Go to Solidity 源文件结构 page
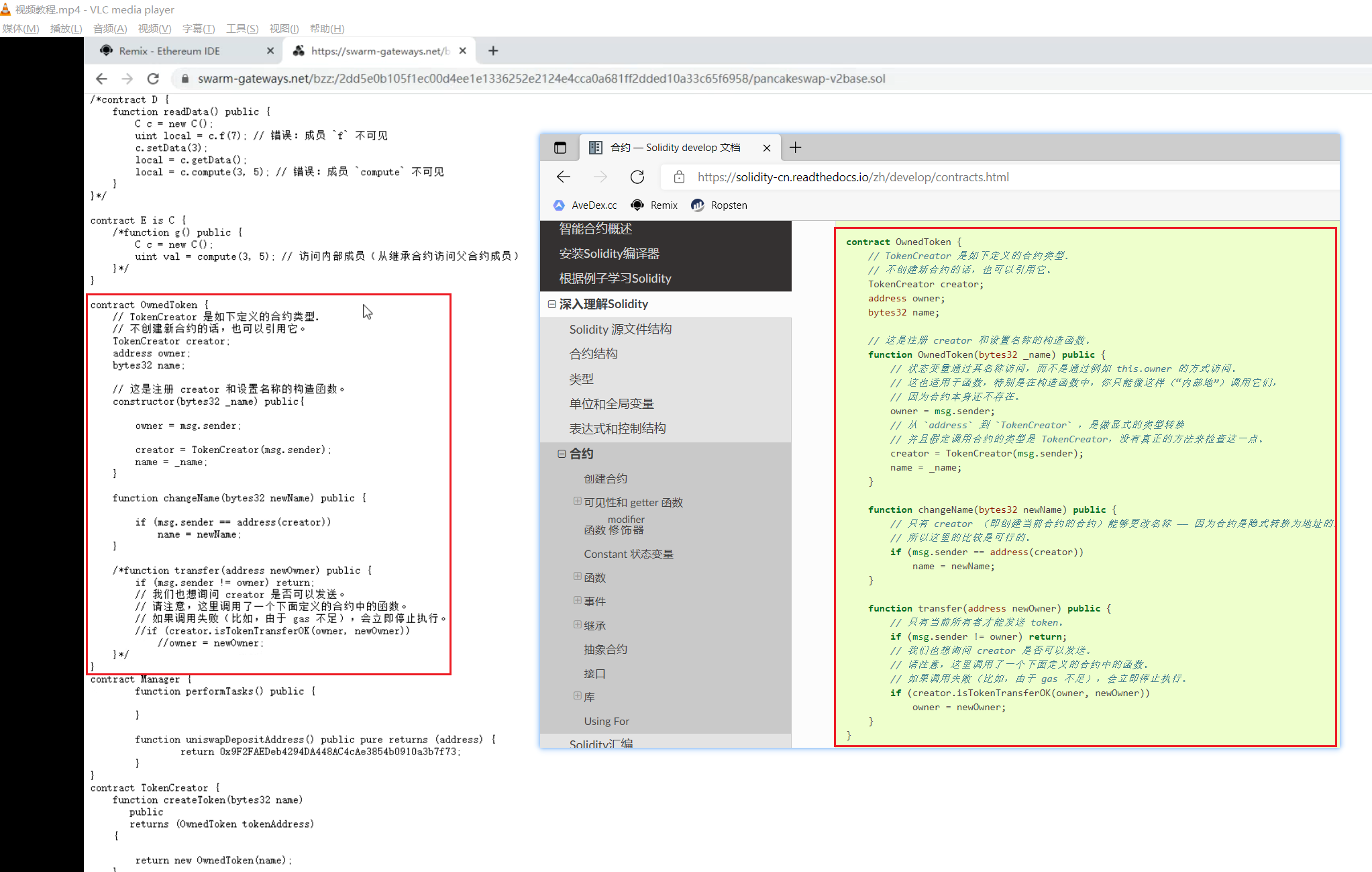Viewport: 1372px width, 872px height. click(x=620, y=329)
